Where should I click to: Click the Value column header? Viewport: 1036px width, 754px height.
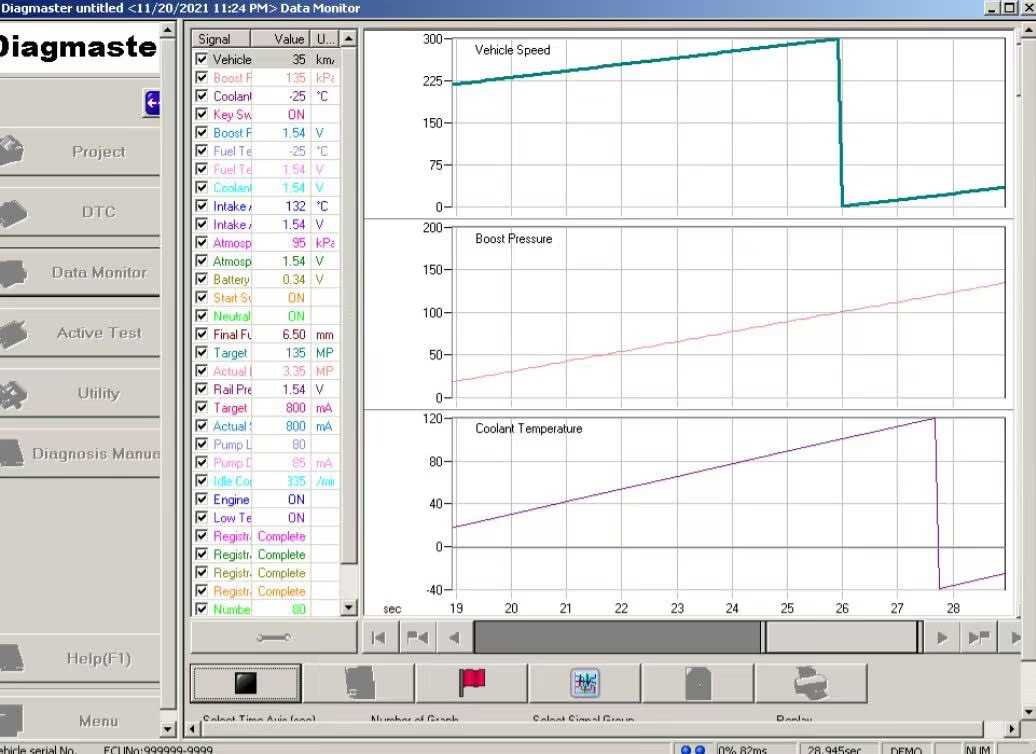tap(288, 39)
